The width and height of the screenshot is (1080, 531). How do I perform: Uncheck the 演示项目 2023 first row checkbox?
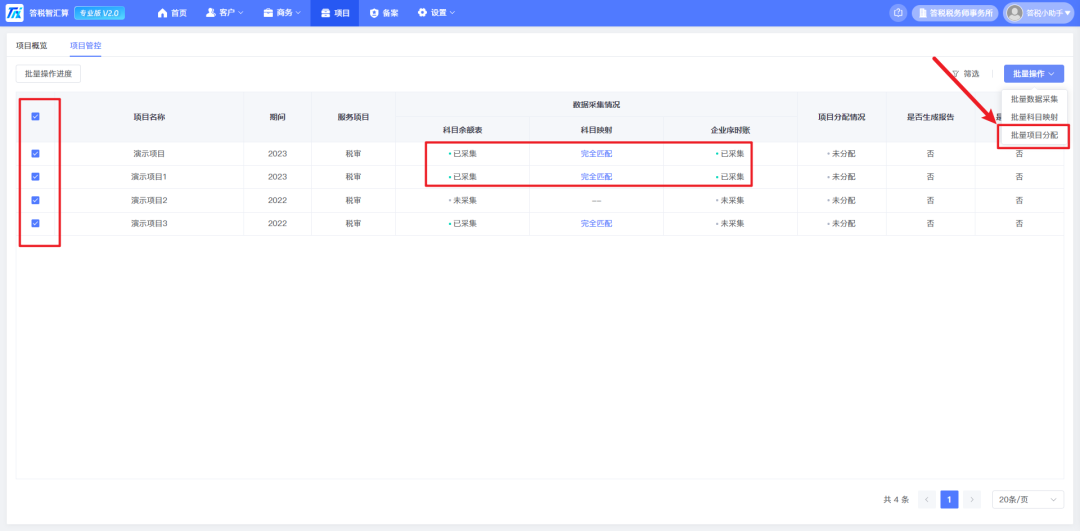36,154
